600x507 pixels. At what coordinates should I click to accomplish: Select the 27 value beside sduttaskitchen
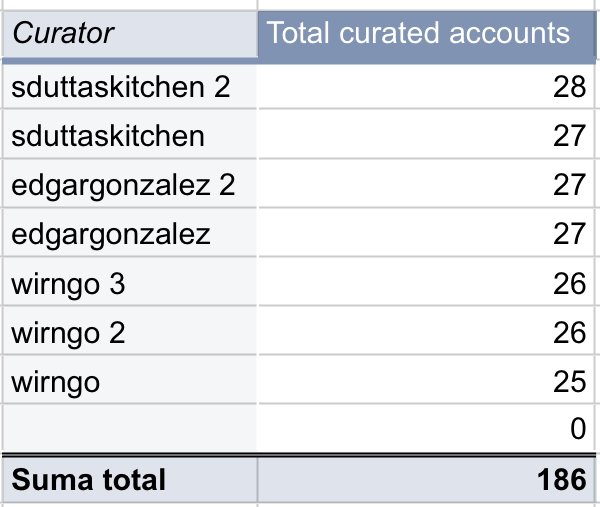click(427, 134)
